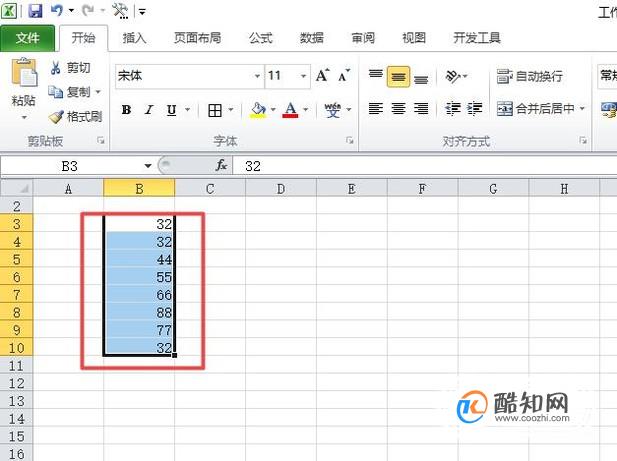Open the font color dropdown arrow
Image resolution: width=617 pixels, height=461 pixels.
coord(306,110)
